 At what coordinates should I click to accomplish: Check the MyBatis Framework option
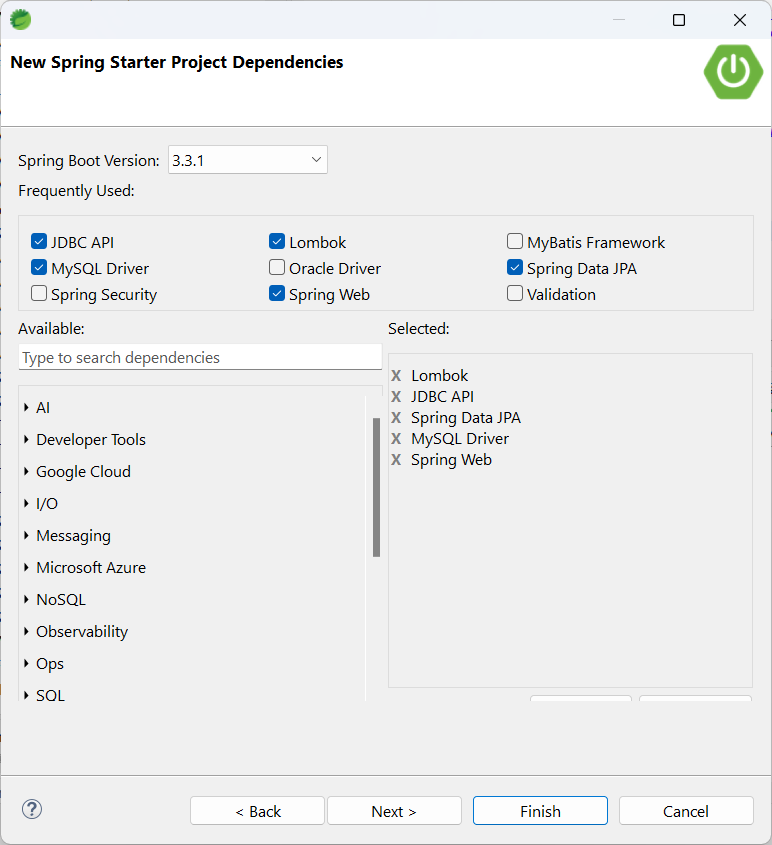514,241
